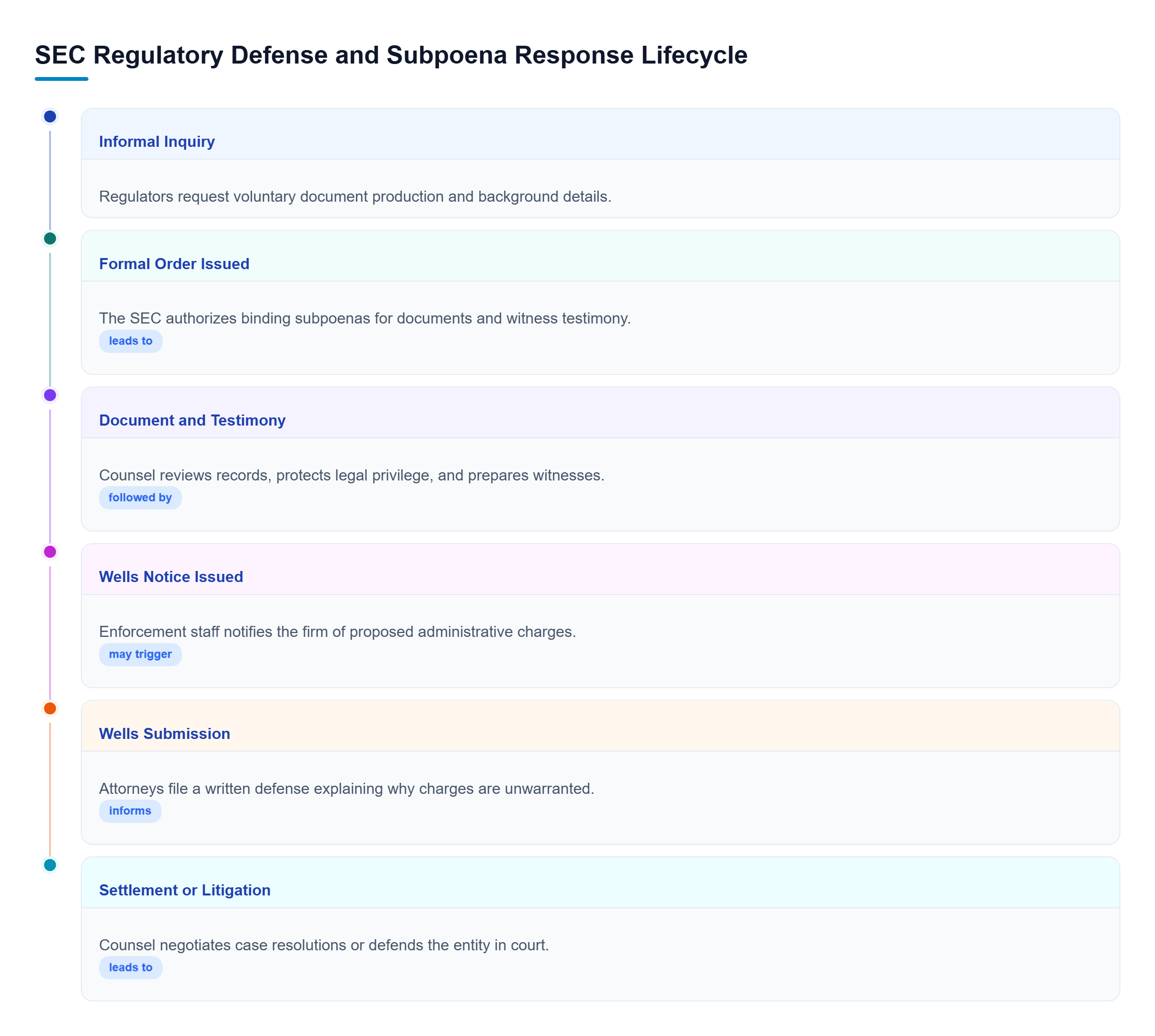
Task: Click the Wells Notice Issued heading
Action: [171, 577]
